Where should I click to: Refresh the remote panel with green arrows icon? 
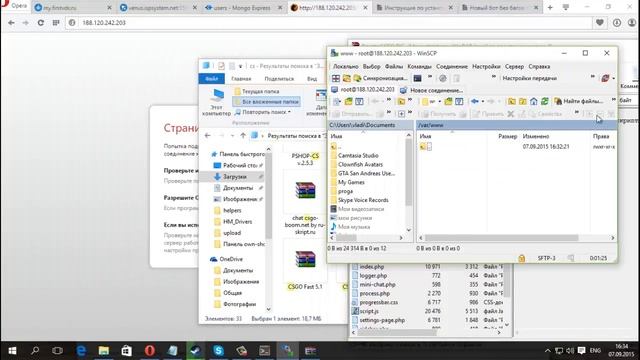pos(544,101)
